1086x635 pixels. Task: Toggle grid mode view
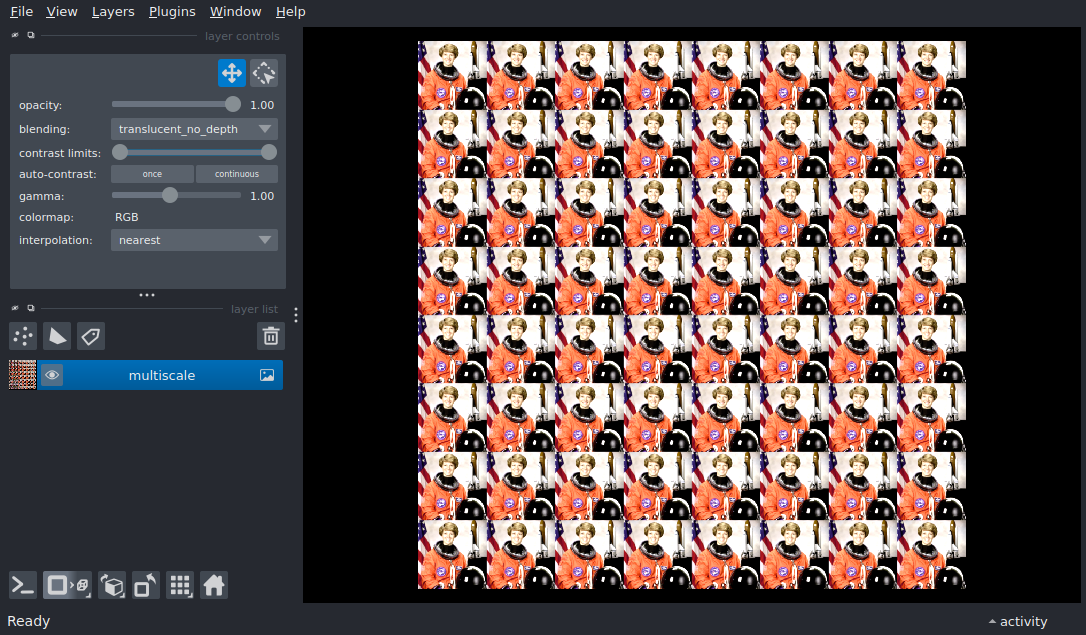pyautogui.click(x=180, y=586)
